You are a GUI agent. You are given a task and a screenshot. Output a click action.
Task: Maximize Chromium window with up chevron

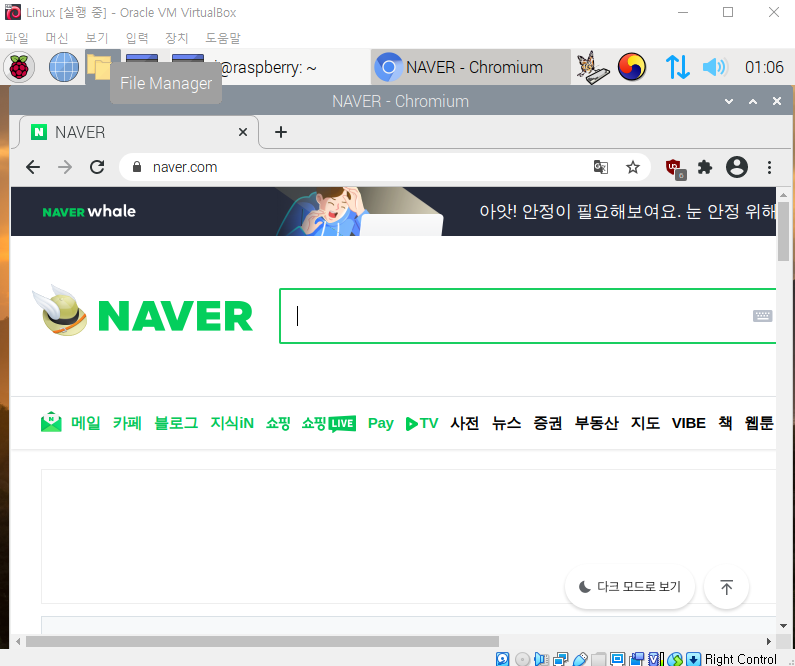(753, 101)
